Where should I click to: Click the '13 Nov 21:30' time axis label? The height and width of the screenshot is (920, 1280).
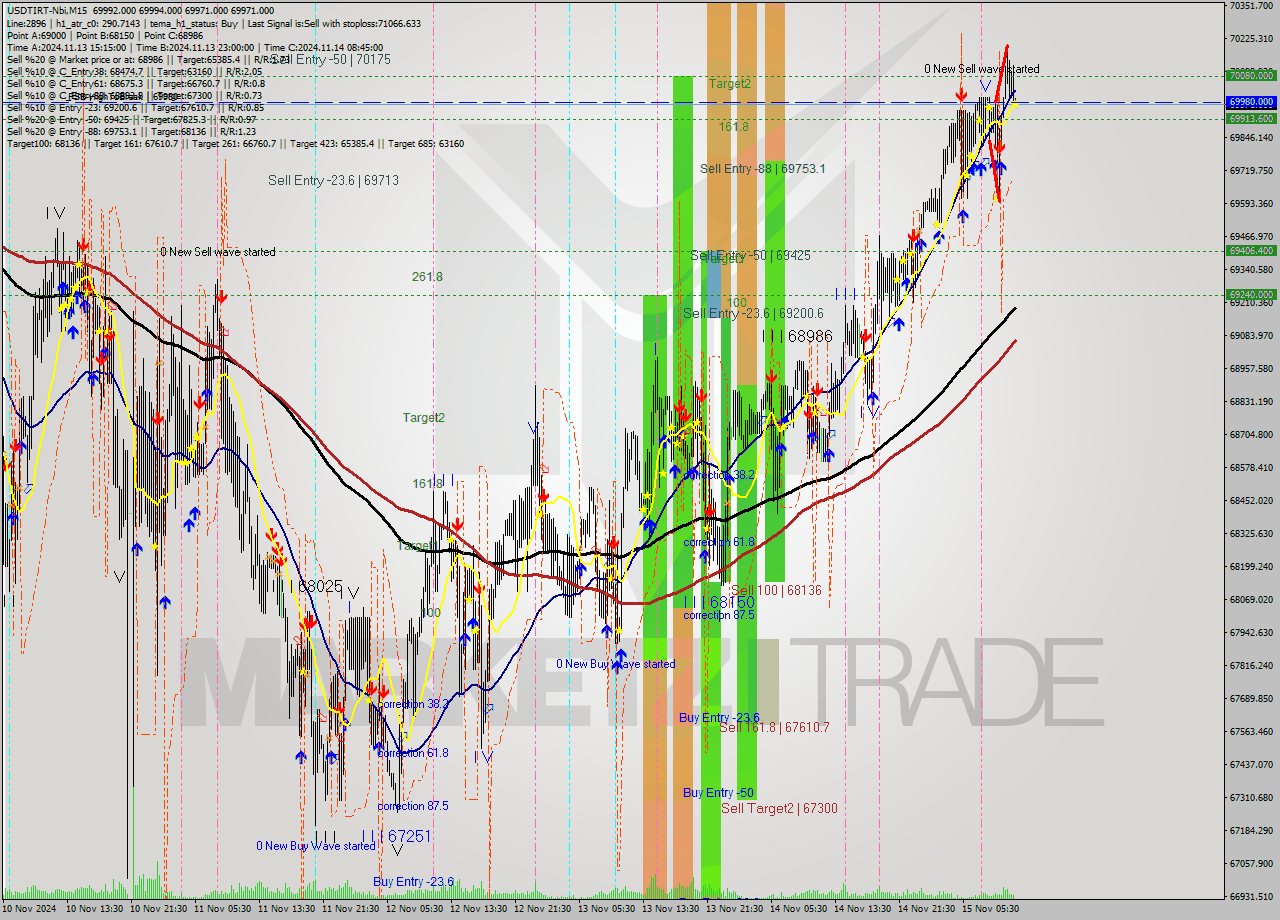[734, 909]
